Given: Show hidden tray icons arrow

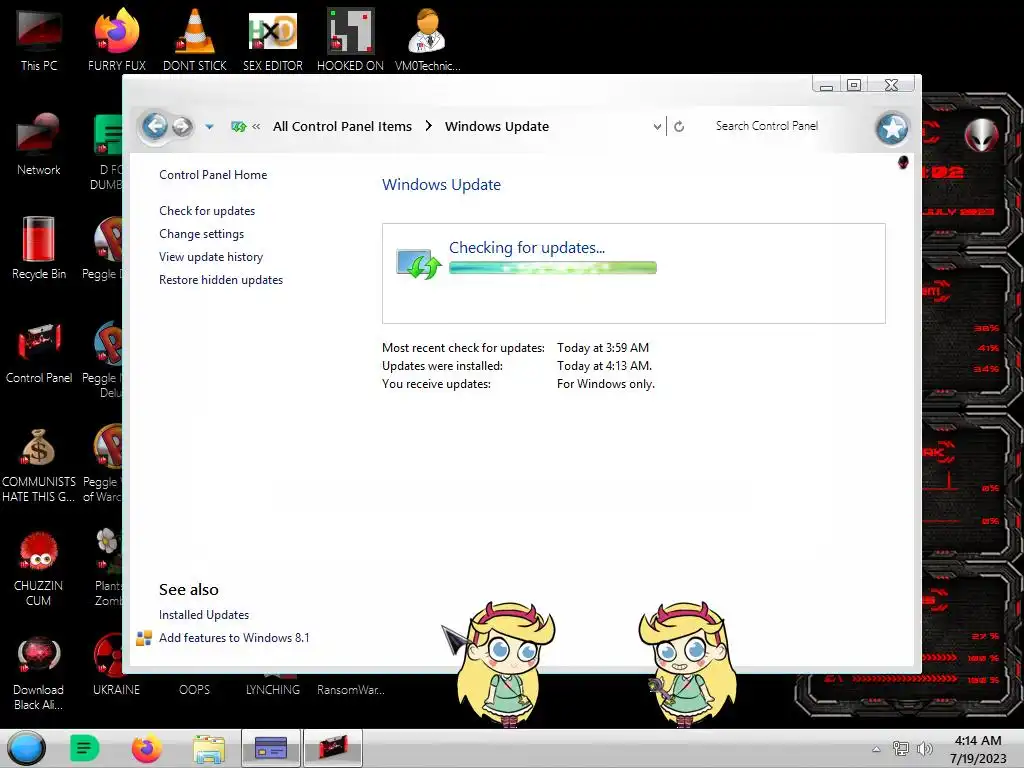Looking at the screenshot, I should (x=876, y=749).
